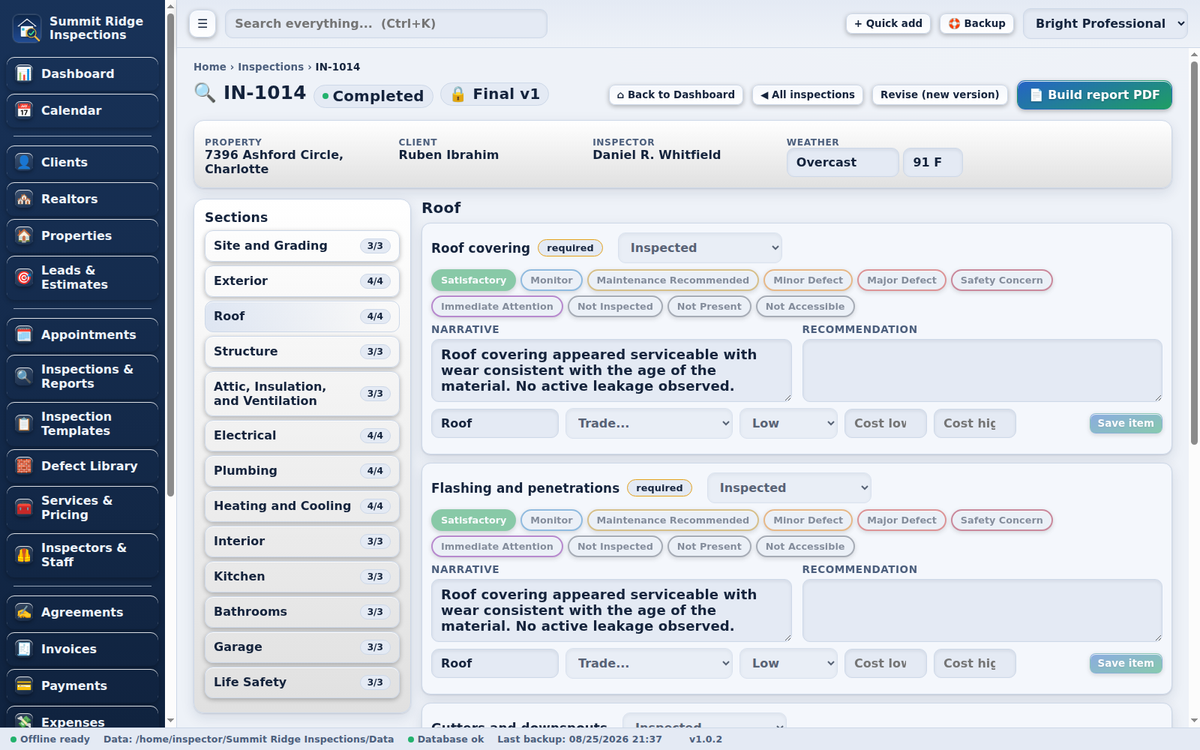Click the Realtors sidebar icon

pos(24,199)
